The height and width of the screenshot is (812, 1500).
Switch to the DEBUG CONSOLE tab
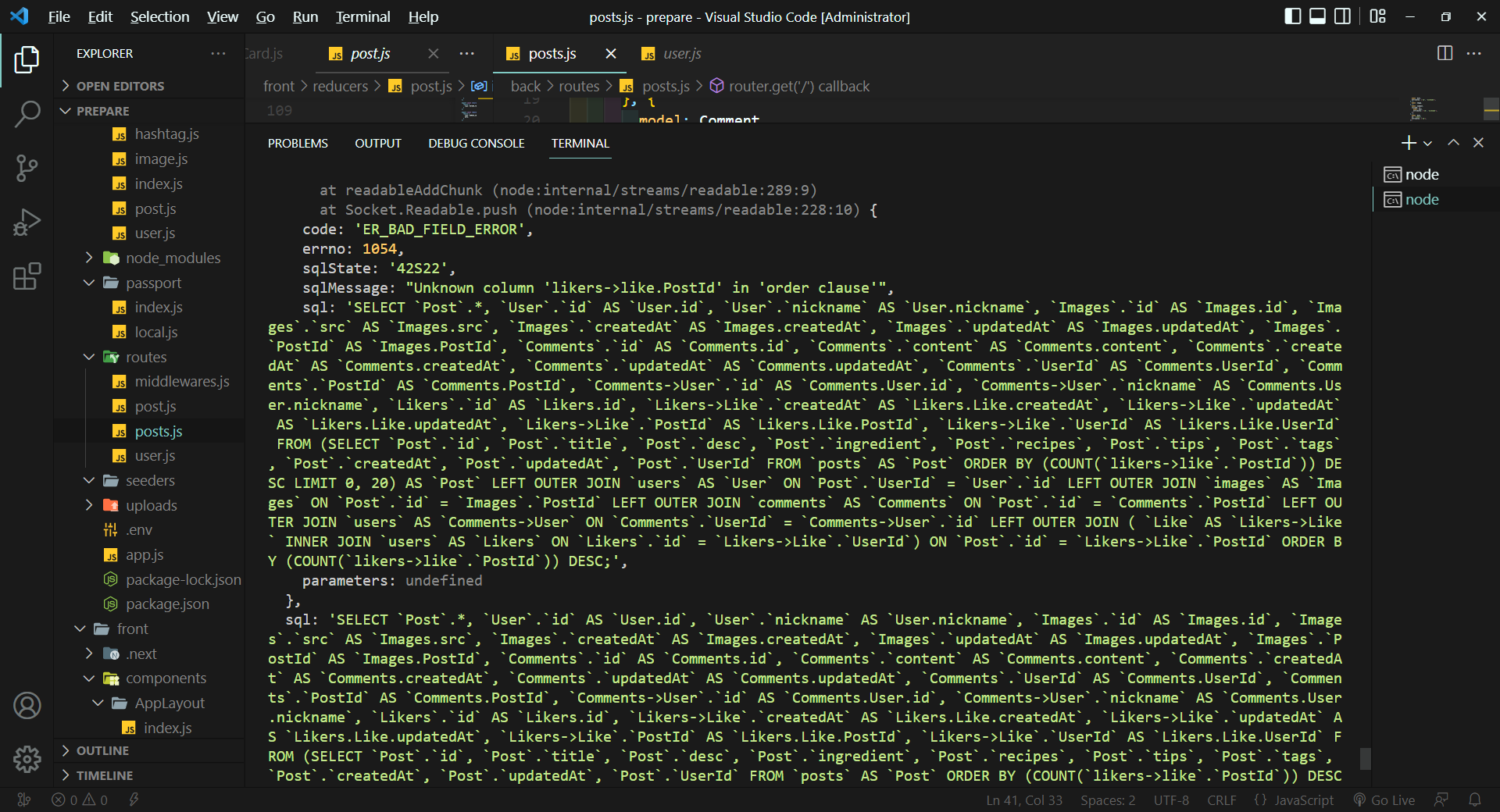476,143
